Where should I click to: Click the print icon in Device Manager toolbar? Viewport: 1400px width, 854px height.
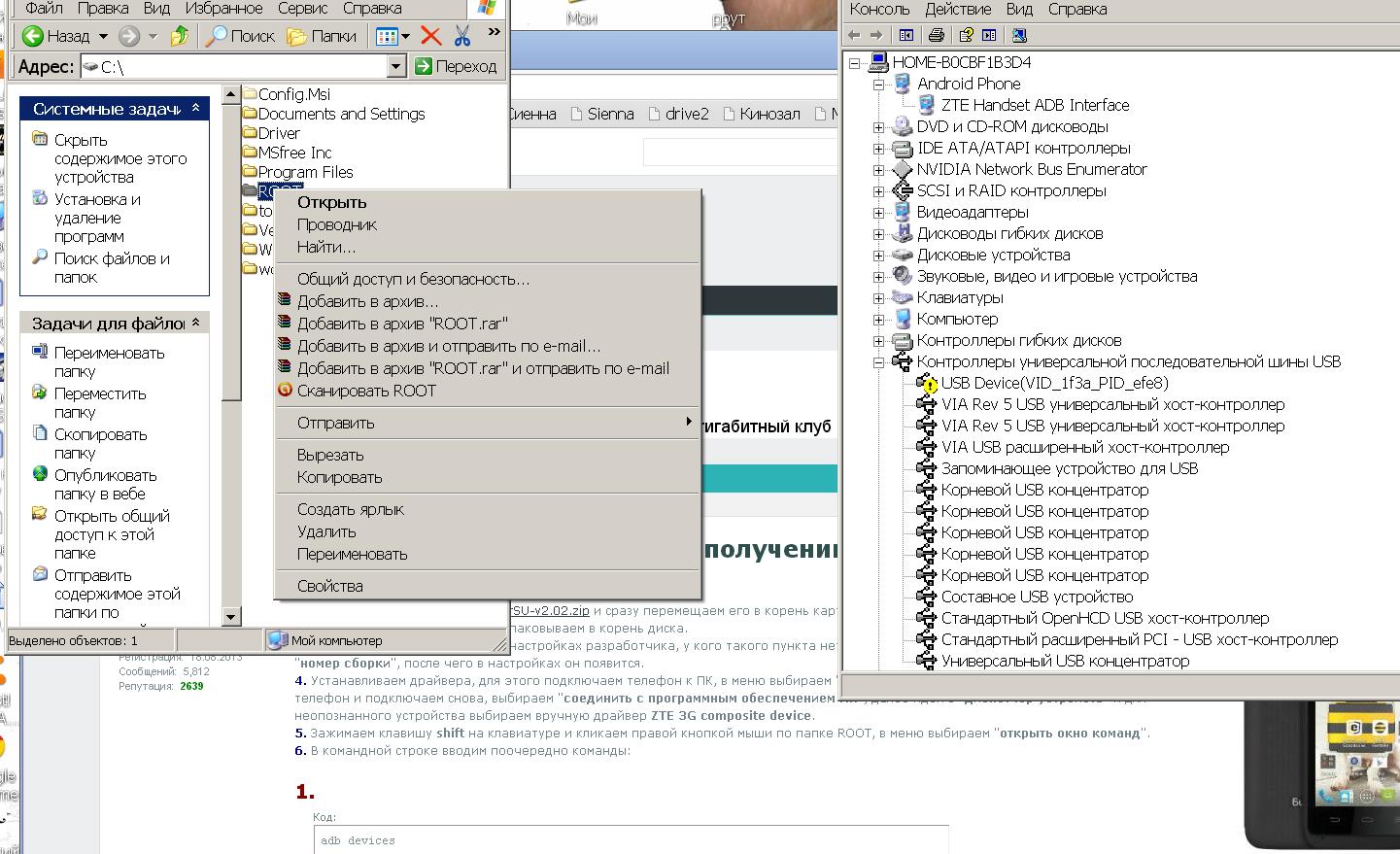pos(936,35)
